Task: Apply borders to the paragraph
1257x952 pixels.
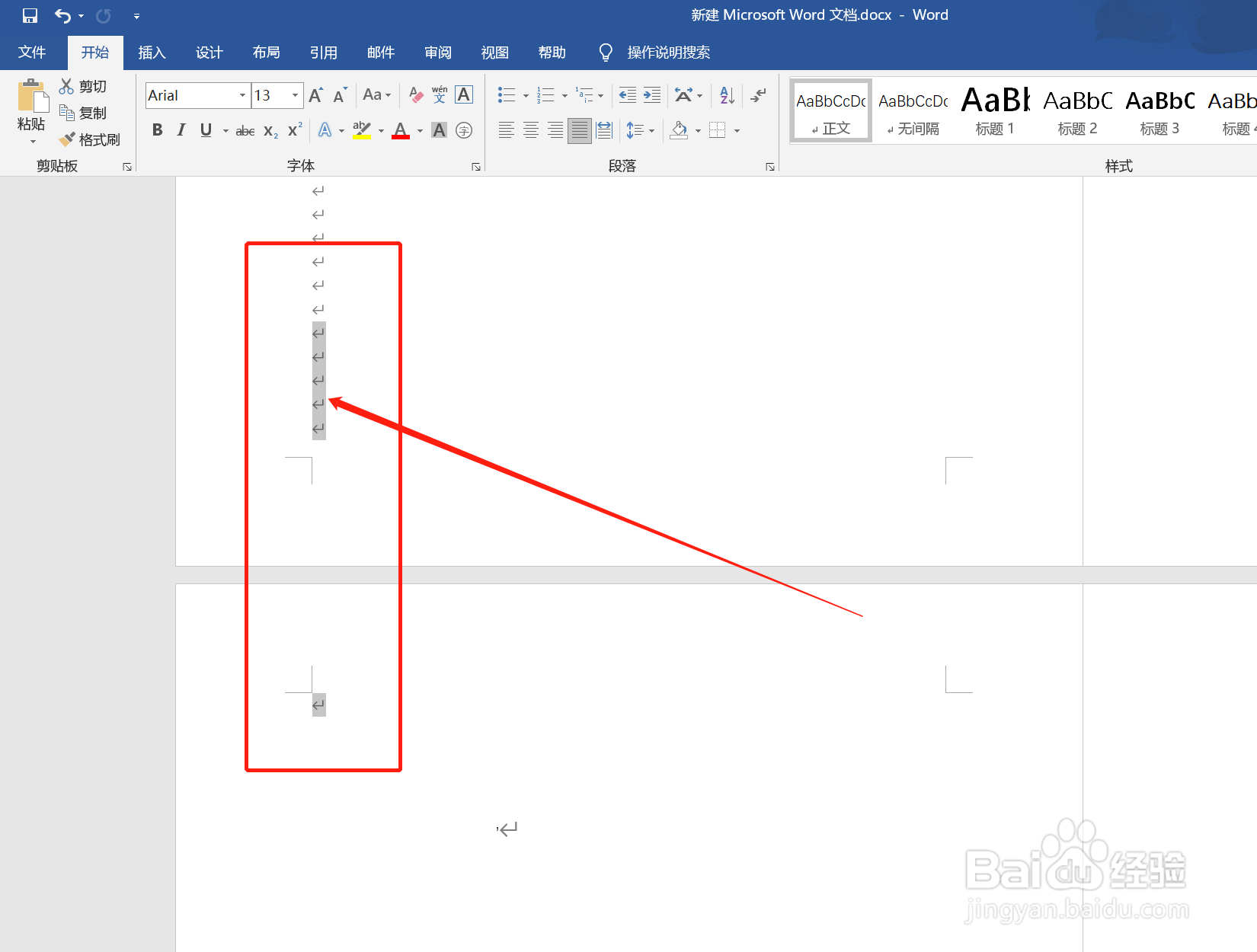Action: click(x=718, y=130)
